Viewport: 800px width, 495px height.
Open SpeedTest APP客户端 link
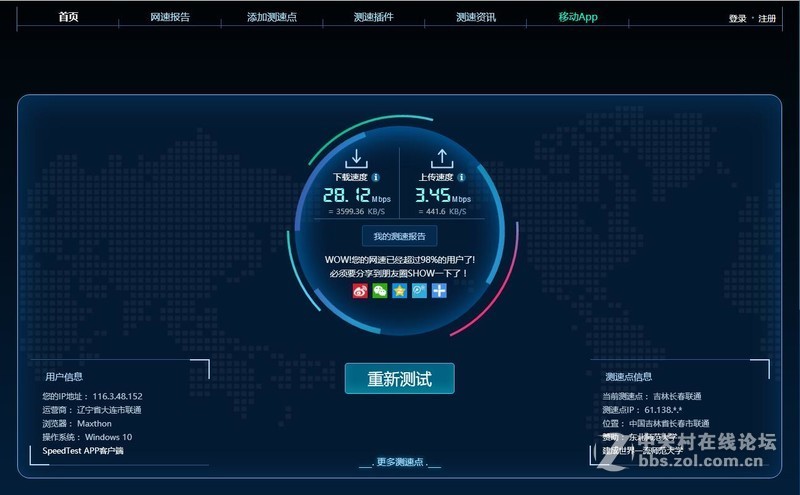click(83, 451)
